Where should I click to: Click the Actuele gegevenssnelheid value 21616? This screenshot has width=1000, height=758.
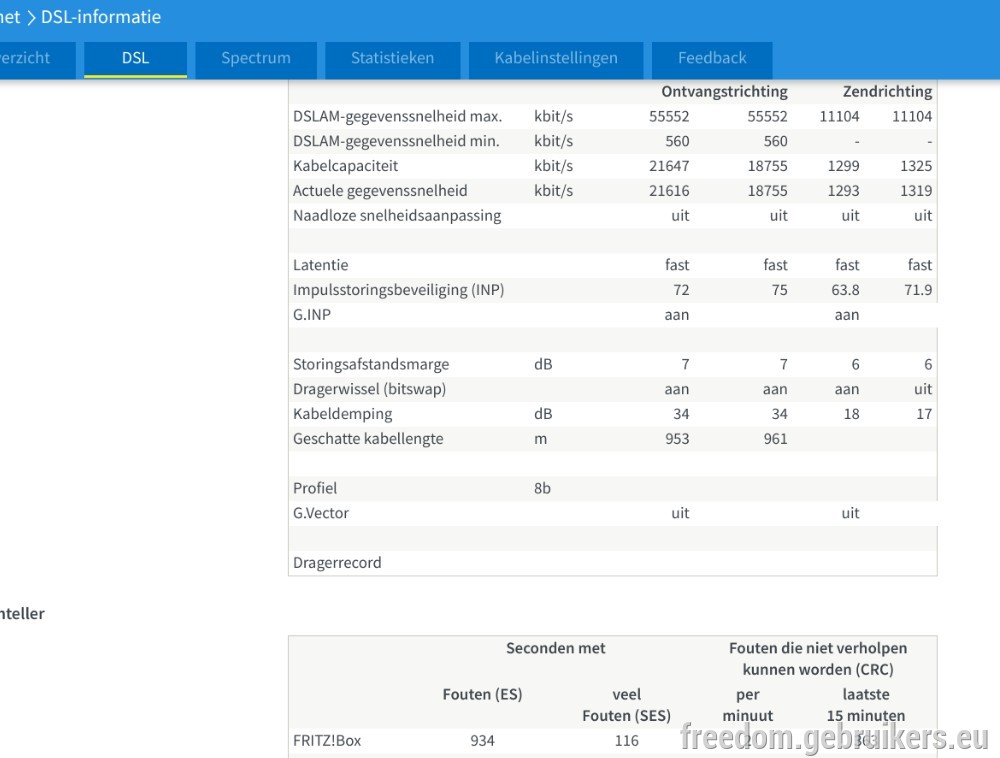pos(669,191)
